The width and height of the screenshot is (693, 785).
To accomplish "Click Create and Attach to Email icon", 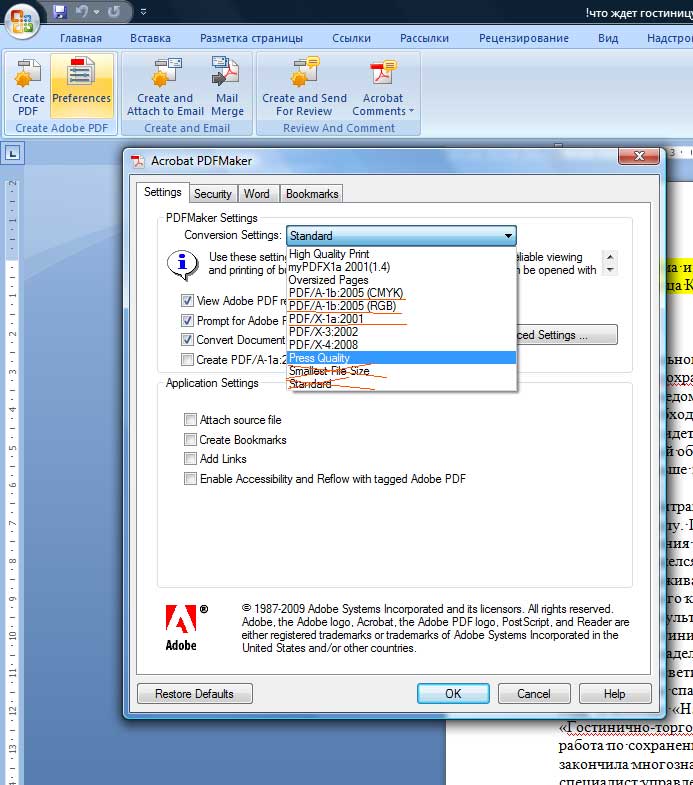I will coord(165,87).
